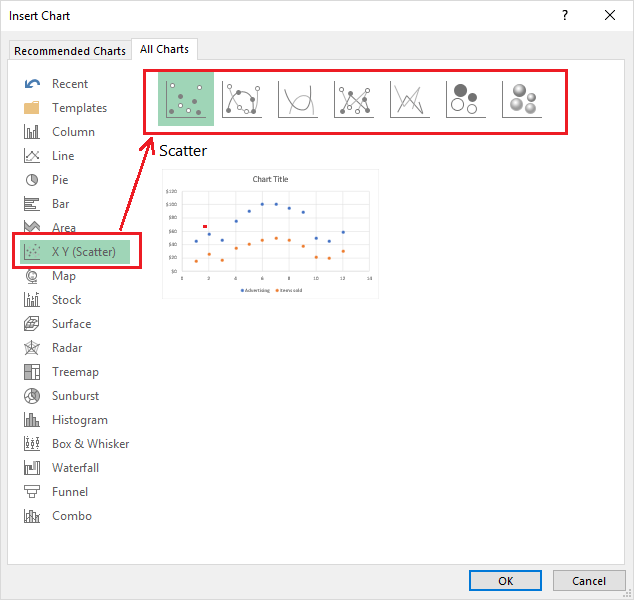Click the Combo chart icon
Screen dimensions: 634x600
pyautogui.click(x=32, y=516)
